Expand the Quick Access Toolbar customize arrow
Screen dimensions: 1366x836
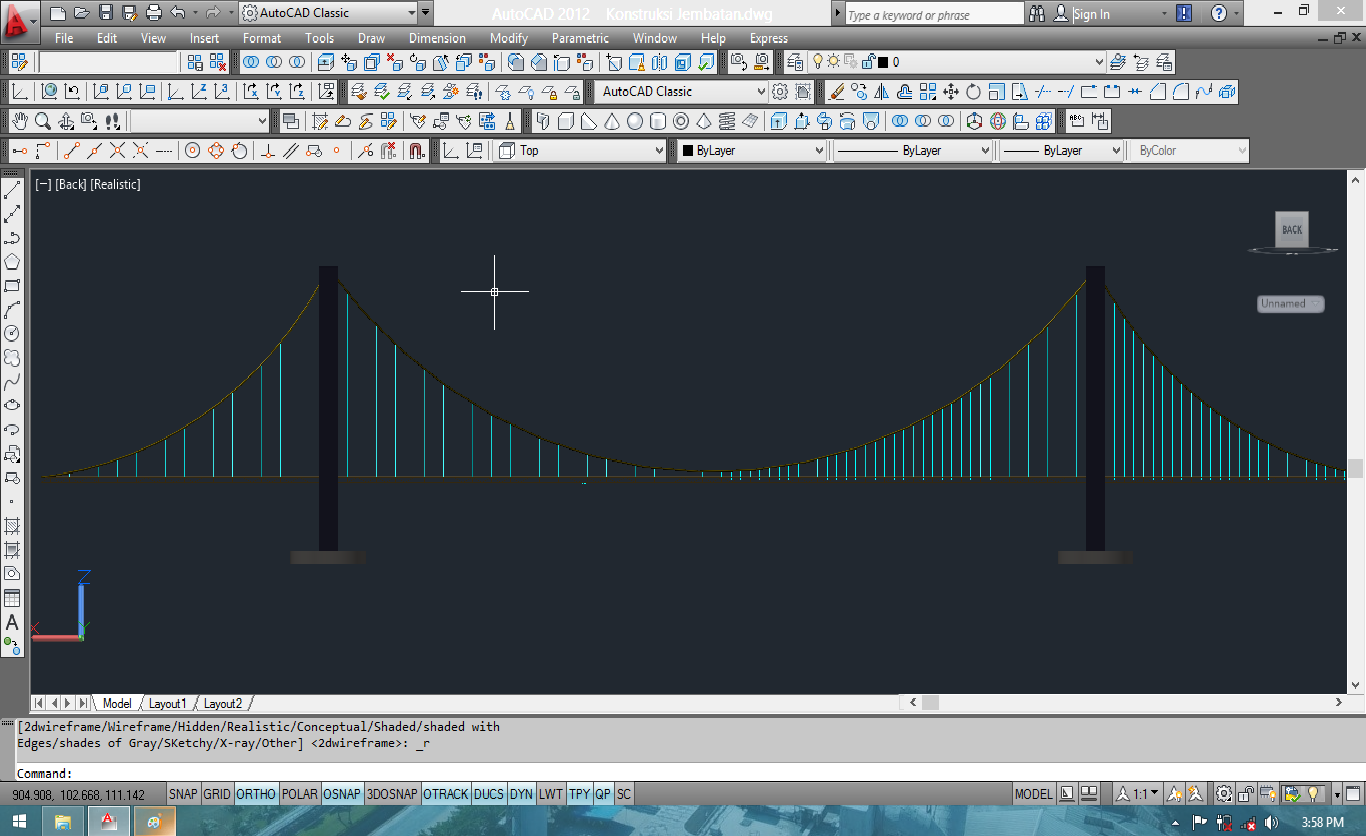(426, 13)
